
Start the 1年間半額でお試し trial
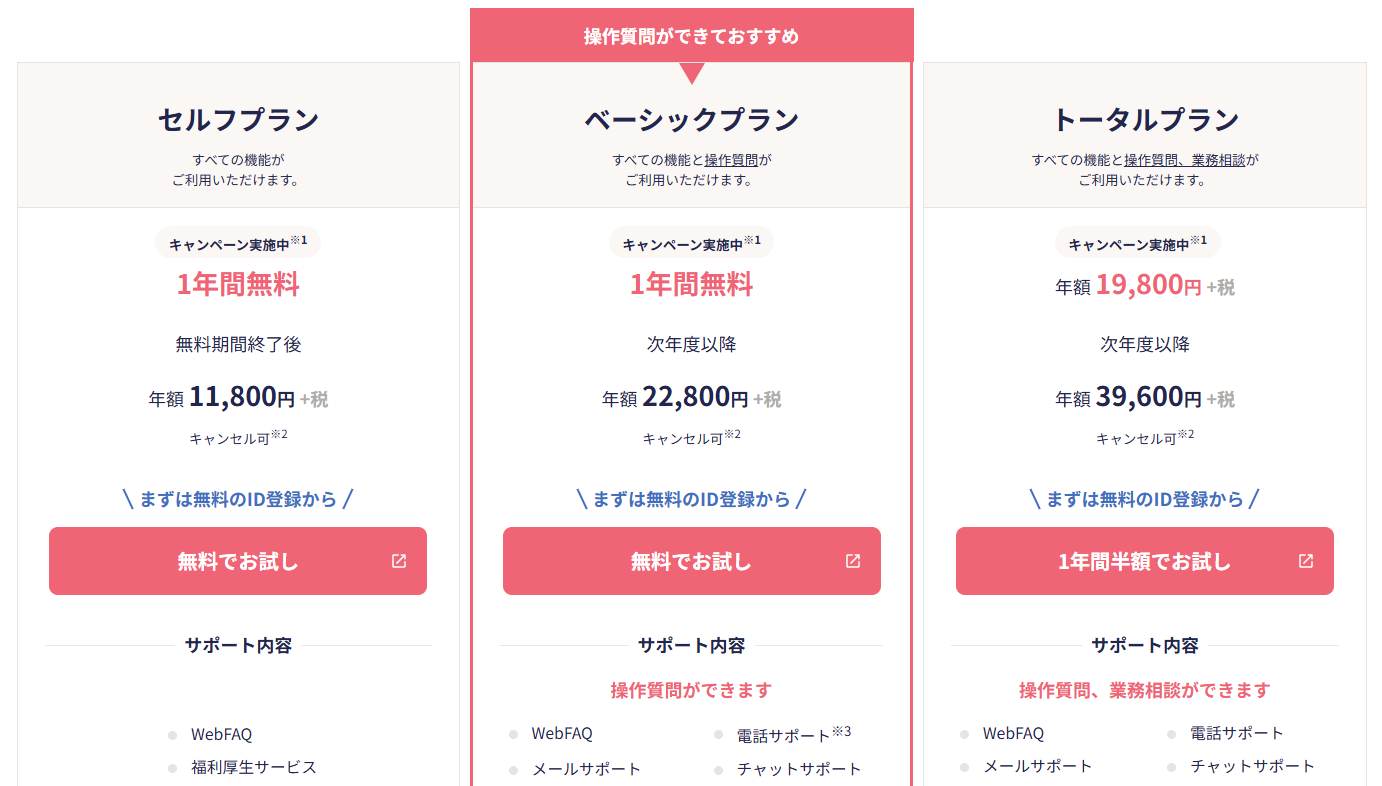click(1144, 561)
